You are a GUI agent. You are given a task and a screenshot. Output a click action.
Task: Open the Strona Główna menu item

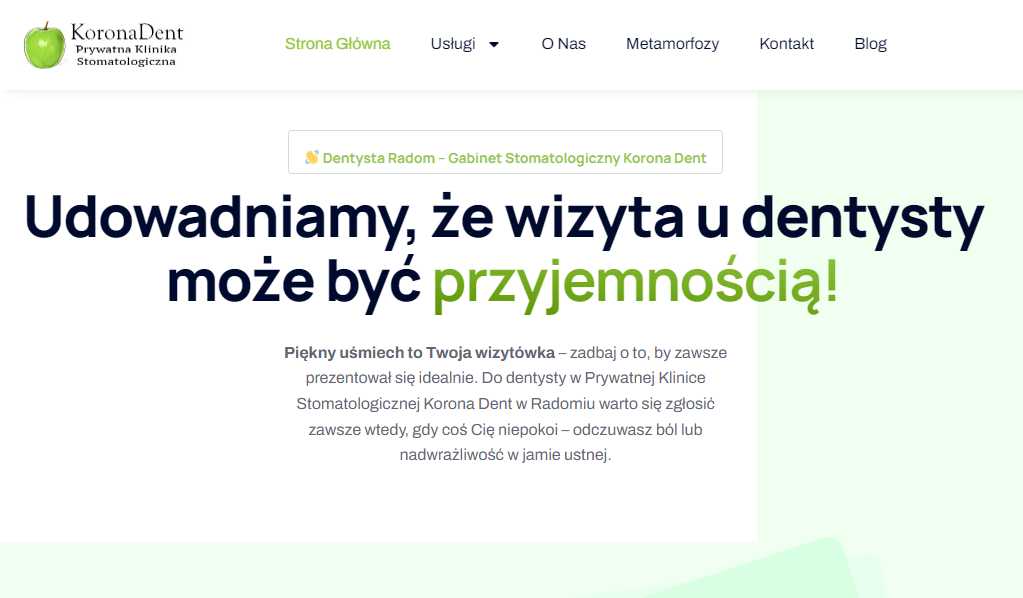tap(337, 44)
